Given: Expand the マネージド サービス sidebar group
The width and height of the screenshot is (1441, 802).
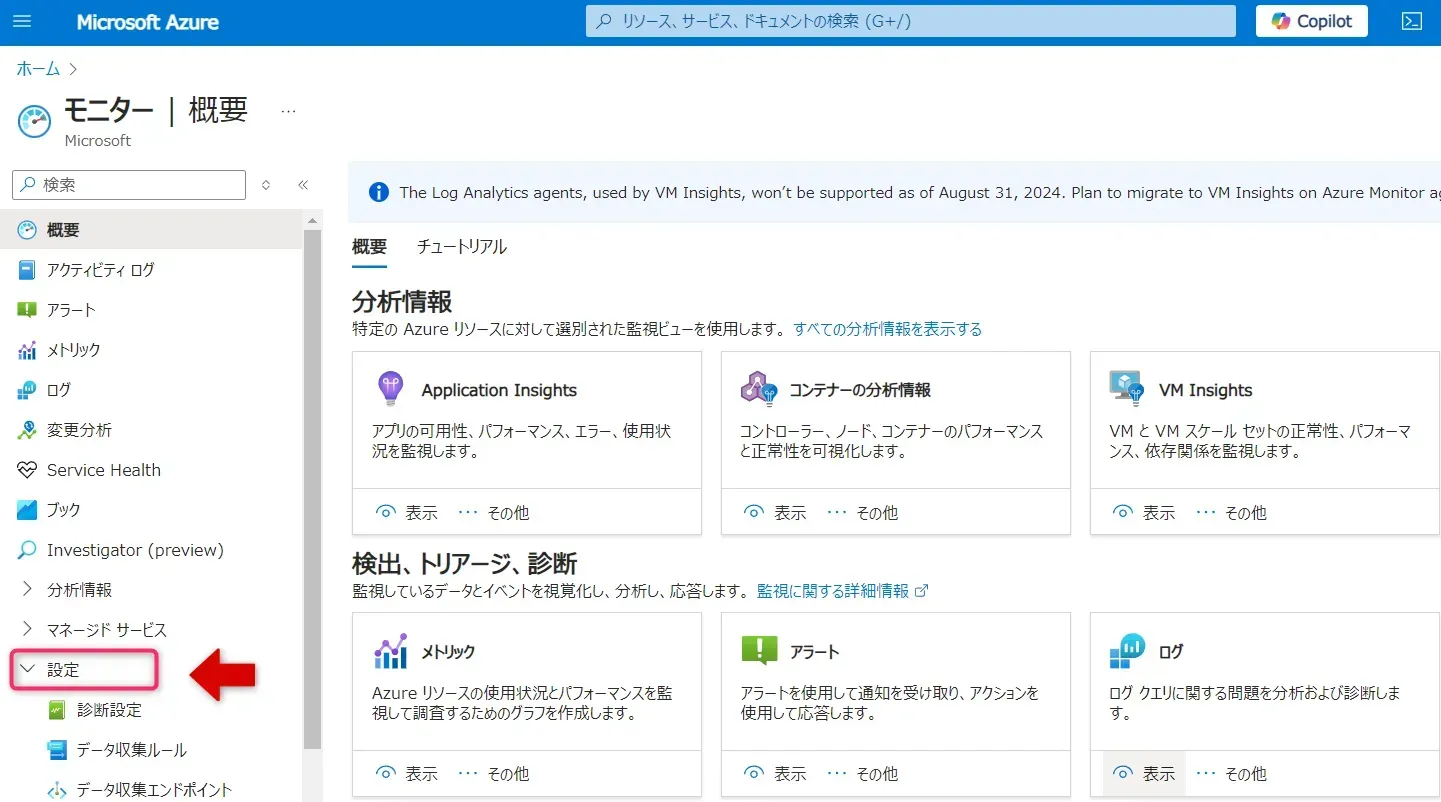Looking at the screenshot, I should 28,630.
